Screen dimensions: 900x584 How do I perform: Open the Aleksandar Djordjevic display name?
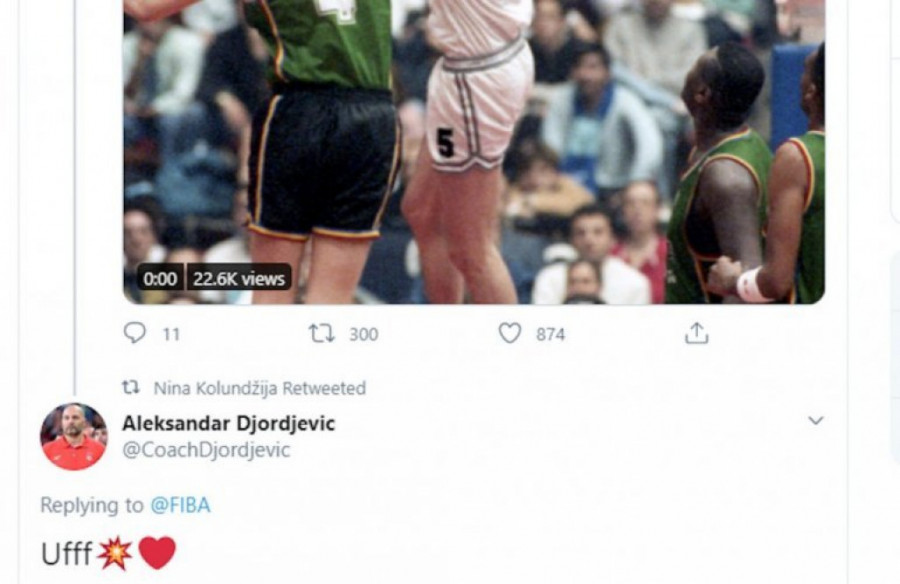click(x=228, y=424)
